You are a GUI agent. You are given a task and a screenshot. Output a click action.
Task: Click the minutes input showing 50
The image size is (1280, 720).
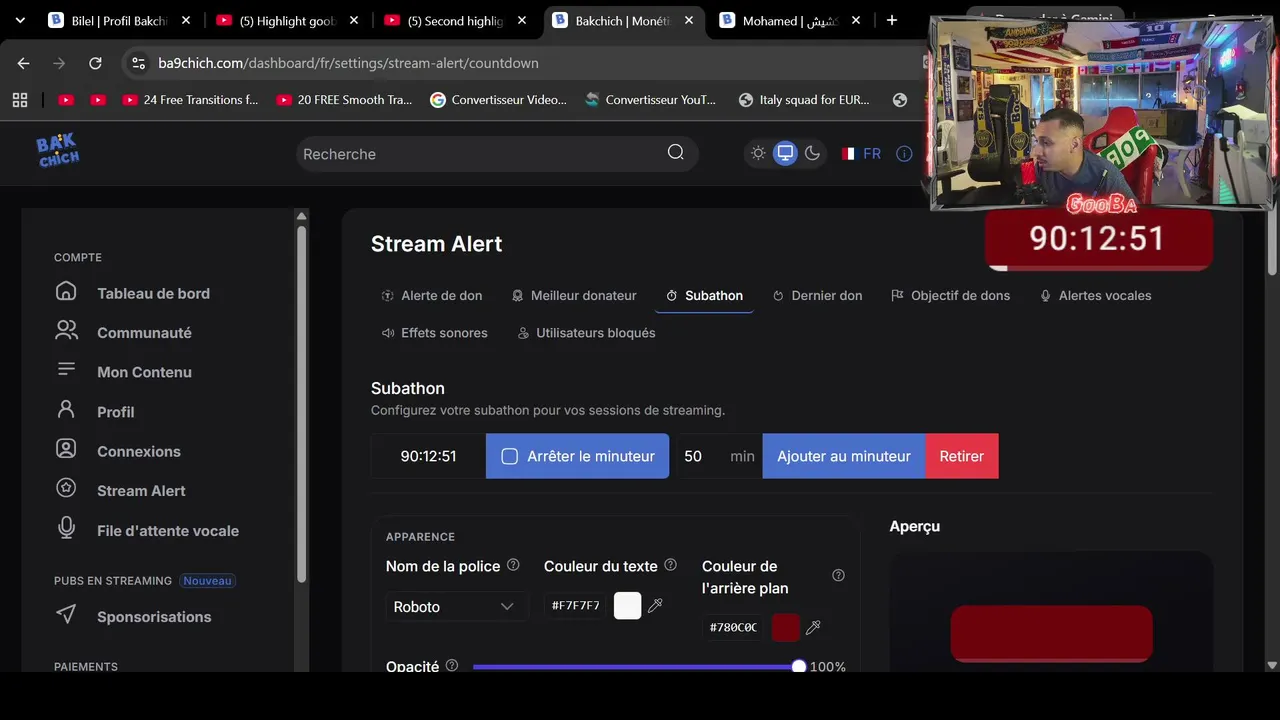pos(718,456)
